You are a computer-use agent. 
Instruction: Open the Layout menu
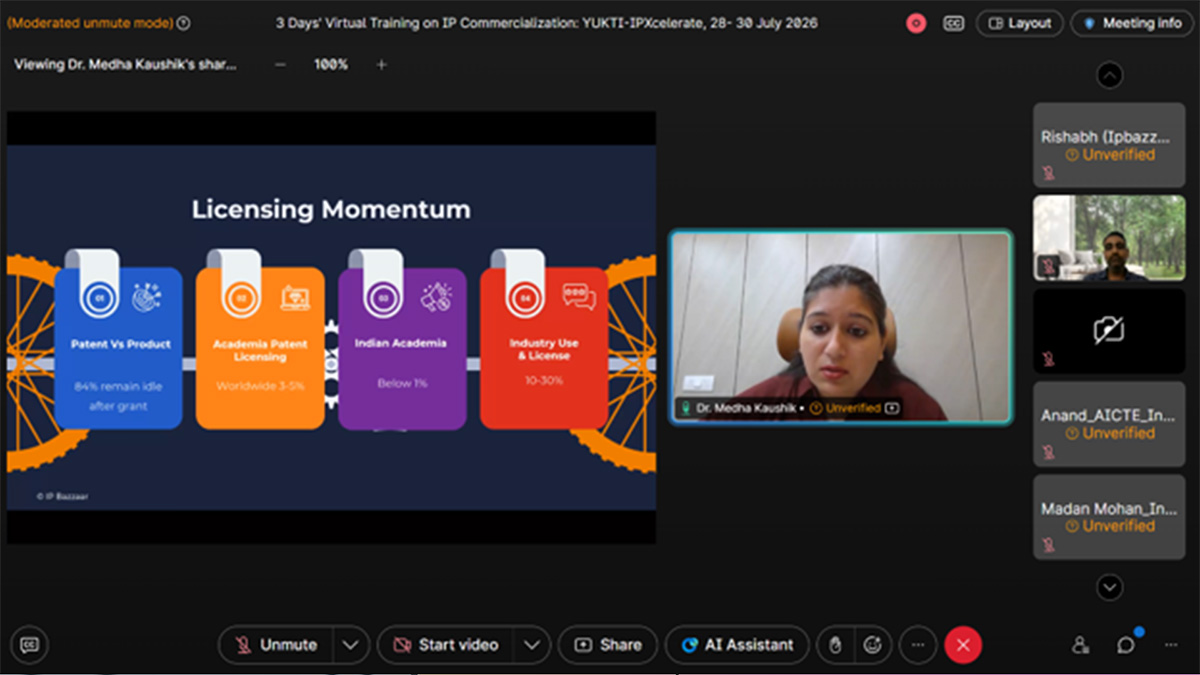[x=1020, y=23]
